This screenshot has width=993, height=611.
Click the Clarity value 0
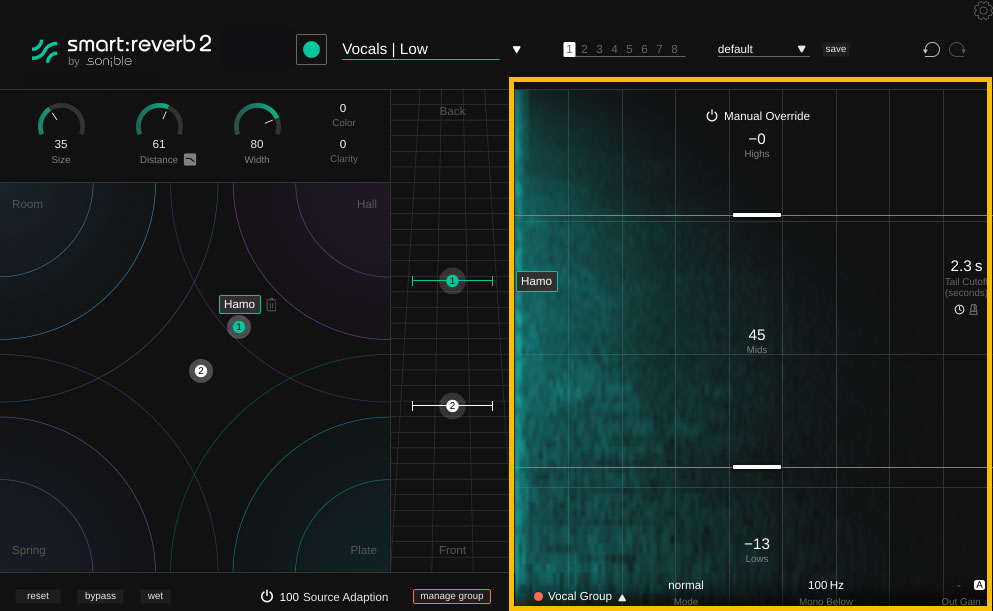[x=343, y=144]
